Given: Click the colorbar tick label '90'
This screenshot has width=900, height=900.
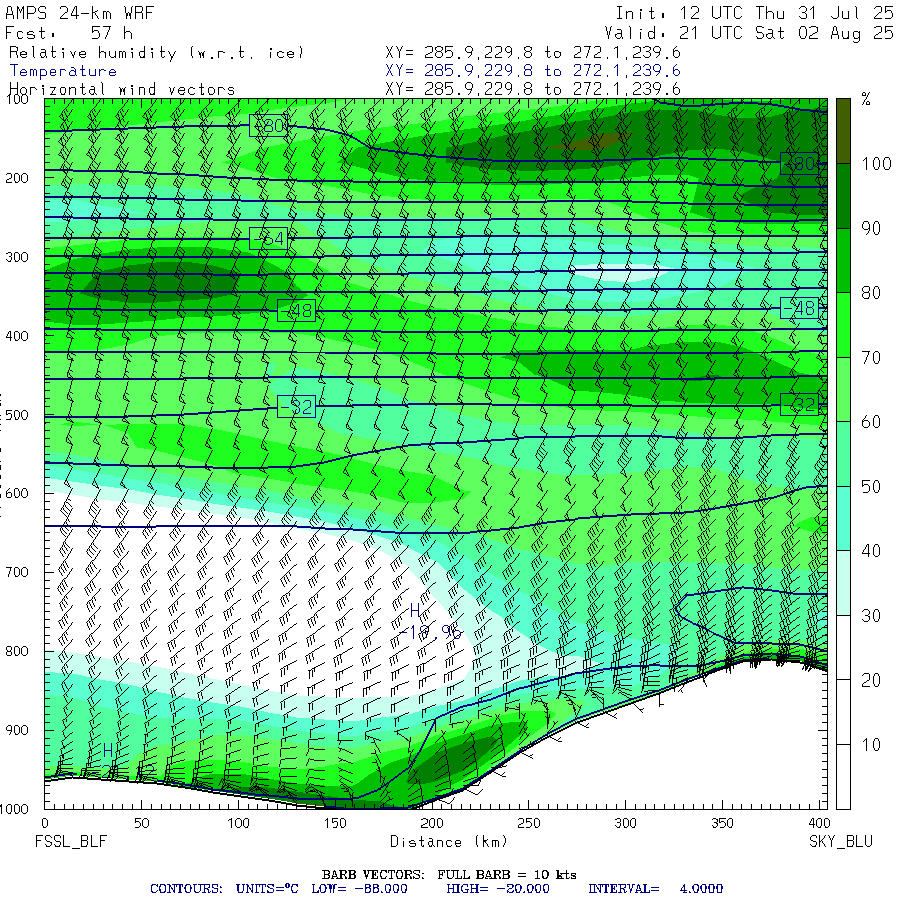Looking at the screenshot, I should tap(871, 228).
